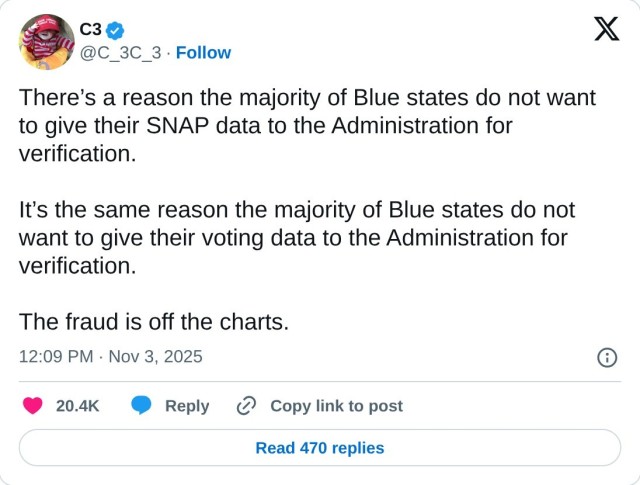Select the 'Copy link to post' text

coord(336,406)
